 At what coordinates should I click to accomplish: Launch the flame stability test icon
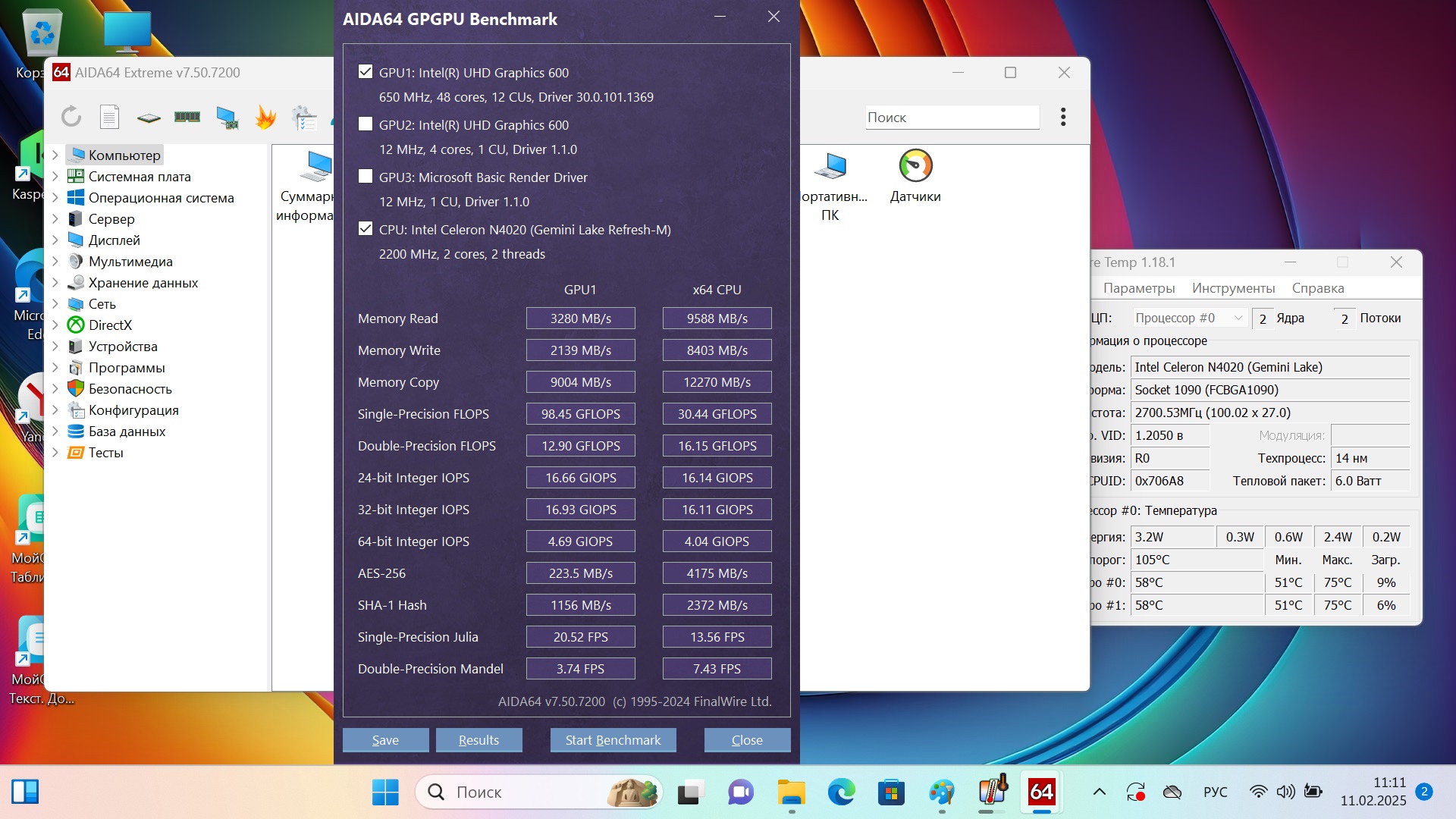[265, 117]
